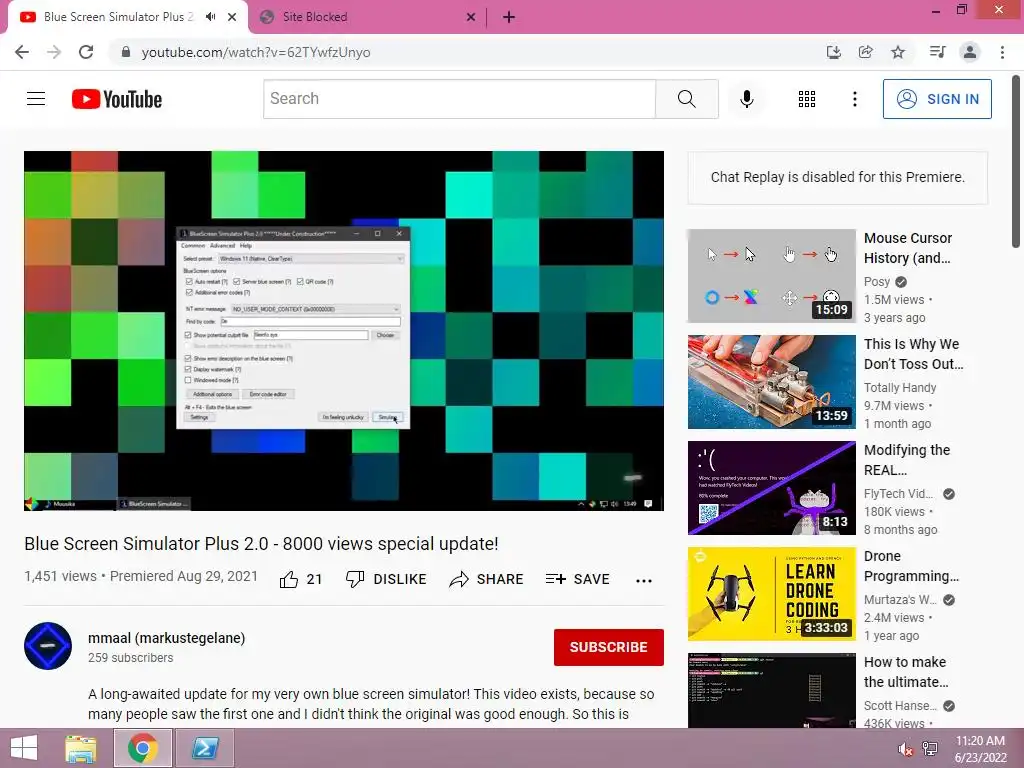Mute the Blue Screen Simulator tab audio
The height and width of the screenshot is (768, 1024).
point(210,17)
